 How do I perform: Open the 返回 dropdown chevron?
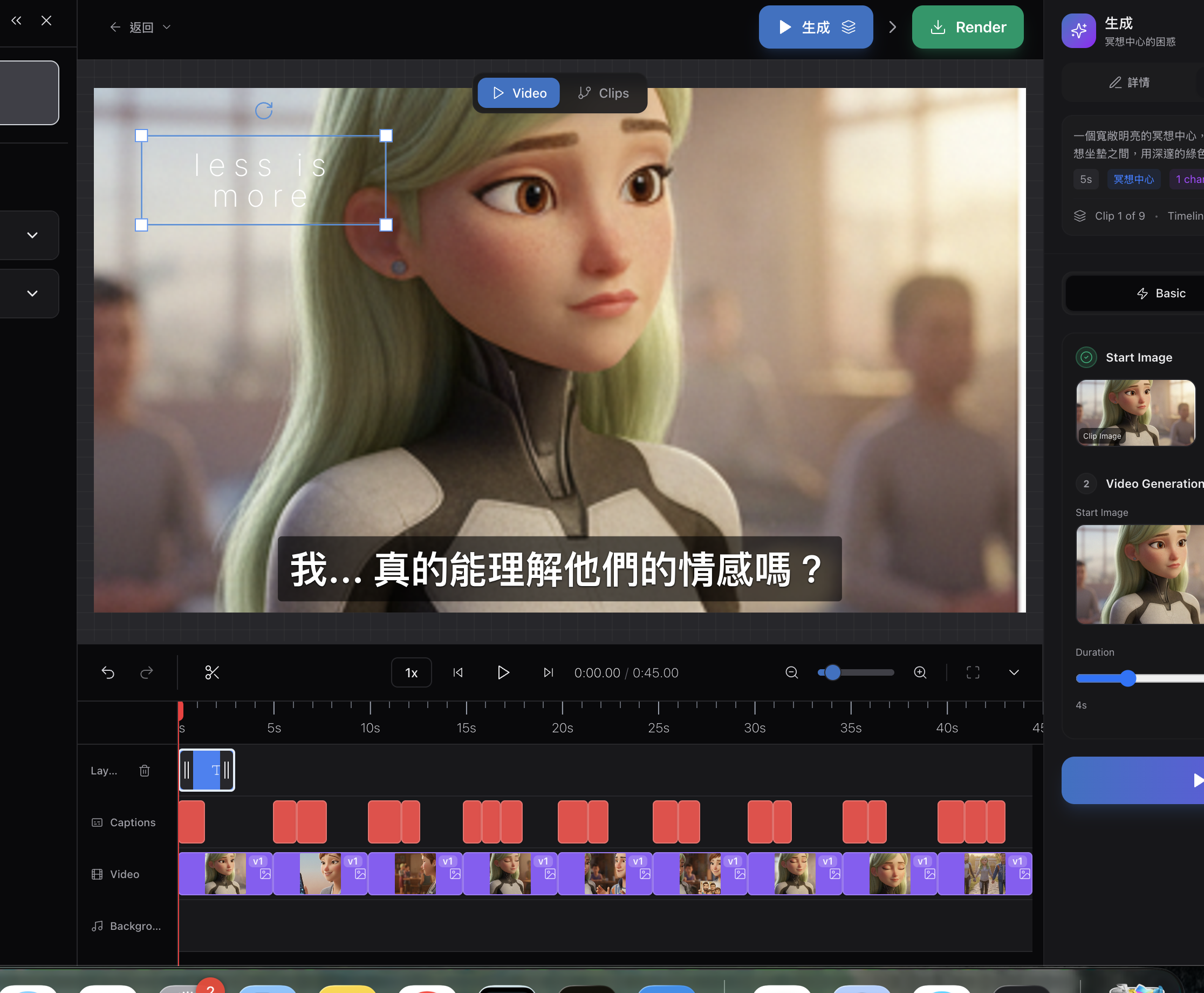pos(166,27)
